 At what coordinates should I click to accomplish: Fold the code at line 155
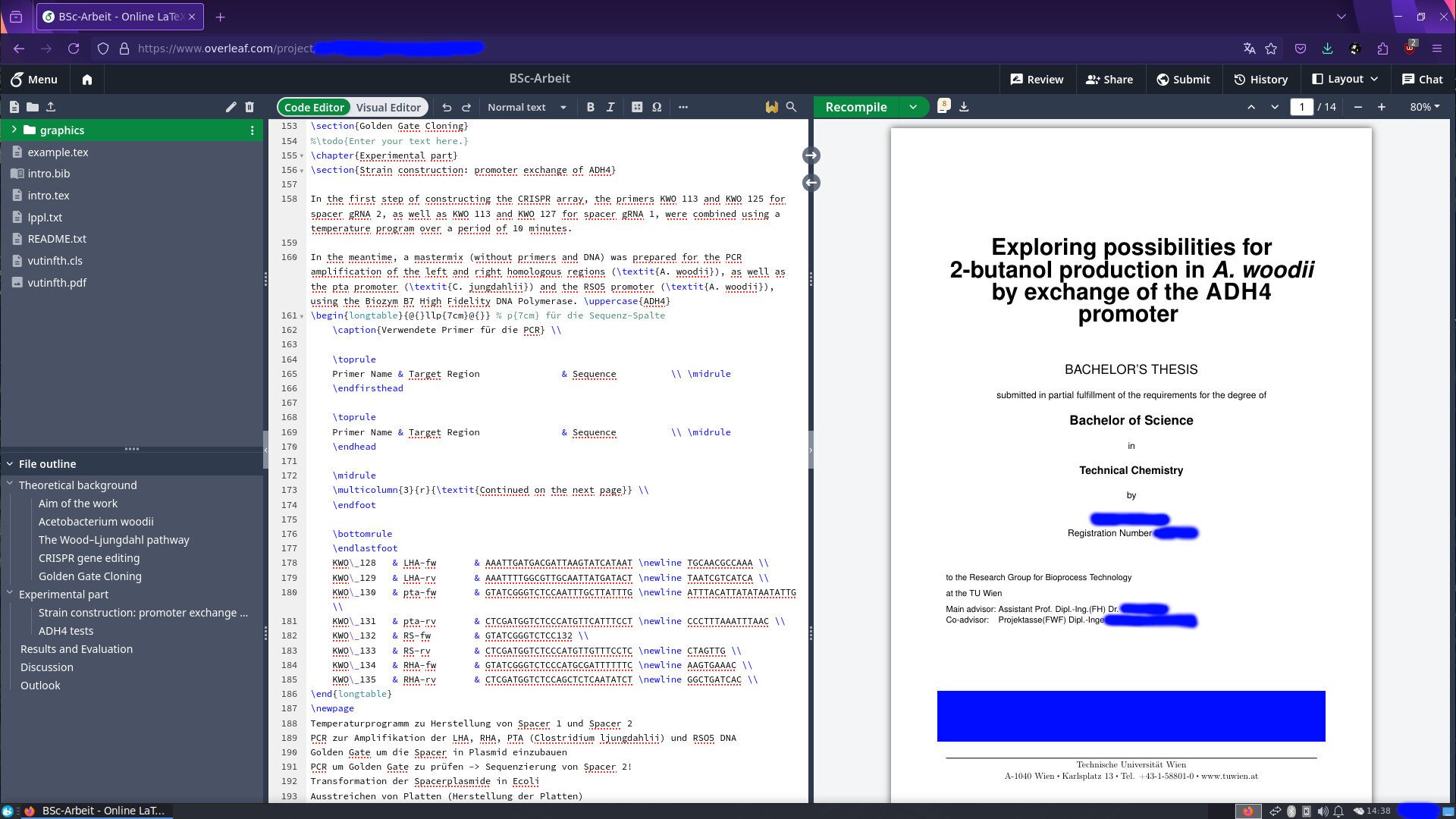[302, 155]
